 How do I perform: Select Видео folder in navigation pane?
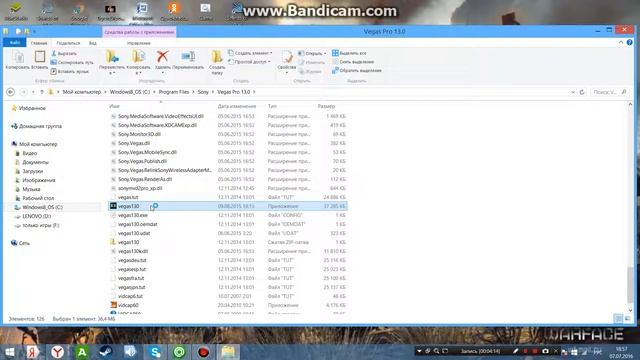point(29,153)
